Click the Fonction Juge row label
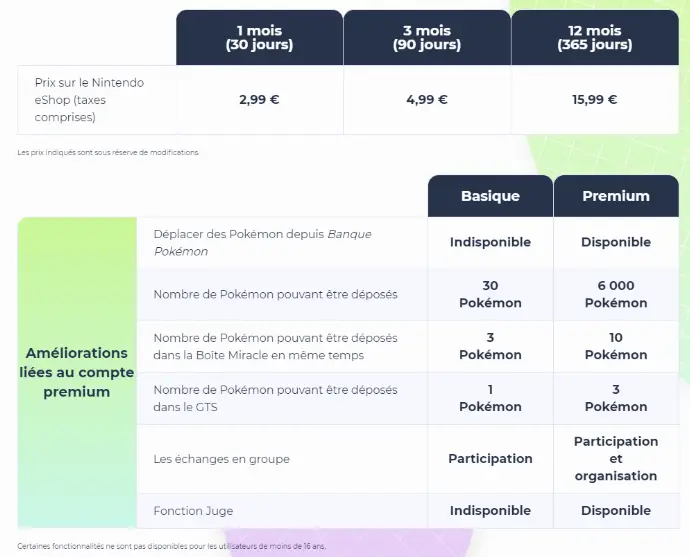The height and width of the screenshot is (557, 690). point(193,511)
